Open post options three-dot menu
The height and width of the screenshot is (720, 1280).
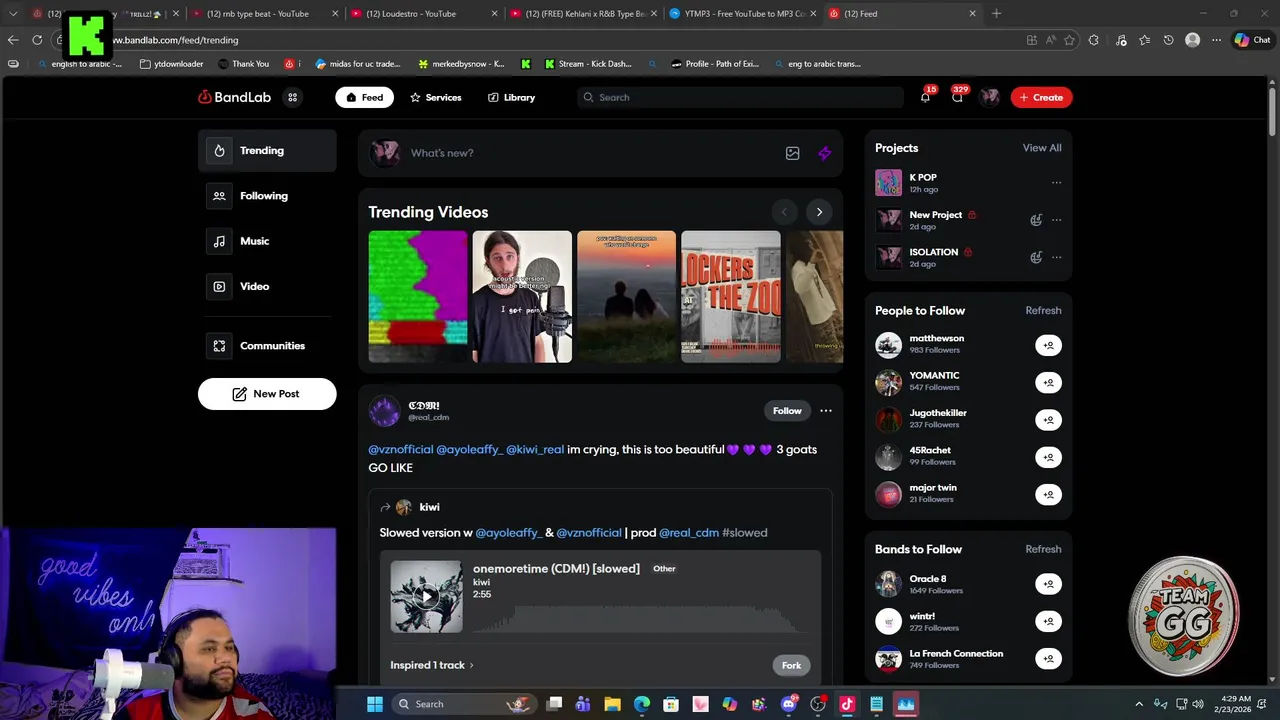click(826, 411)
